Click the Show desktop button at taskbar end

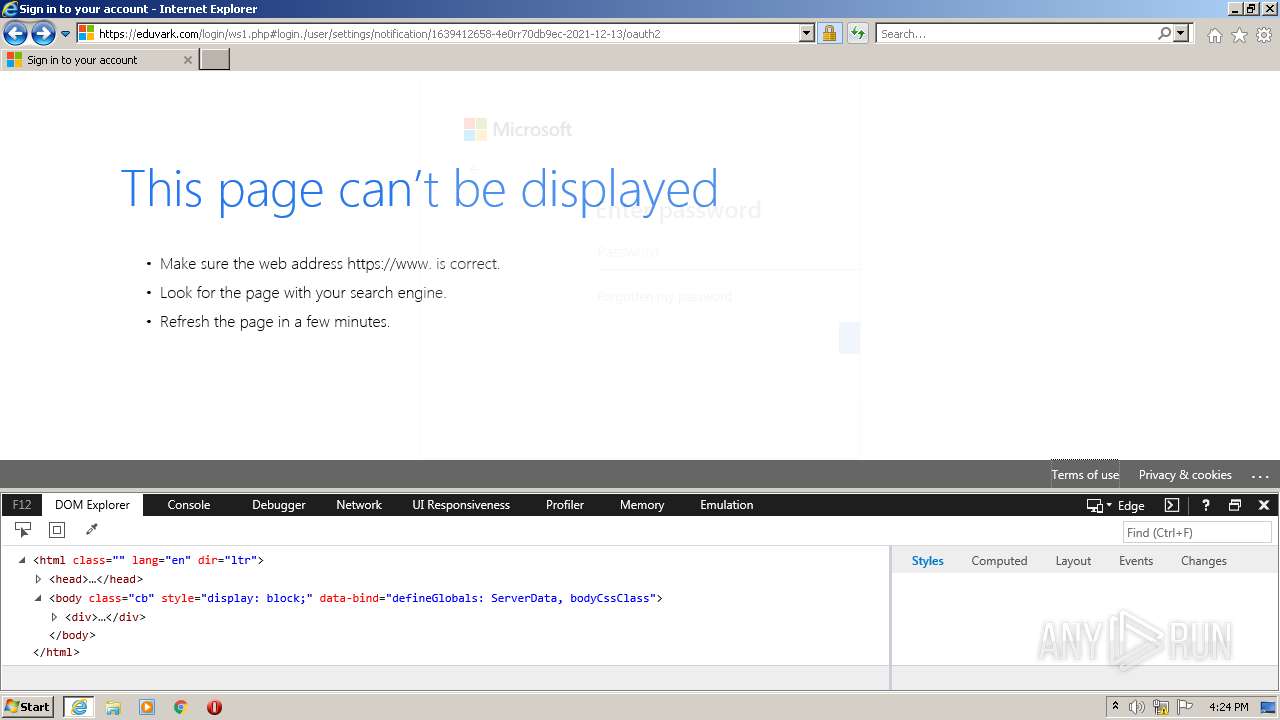coord(1269,707)
